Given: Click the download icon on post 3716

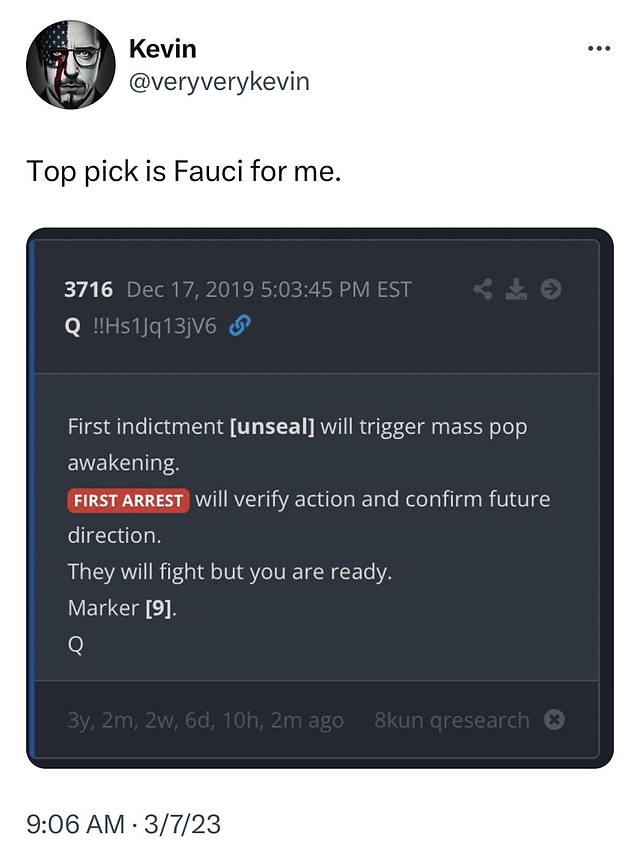Looking at the screenshot, I should tap(516, 289).
